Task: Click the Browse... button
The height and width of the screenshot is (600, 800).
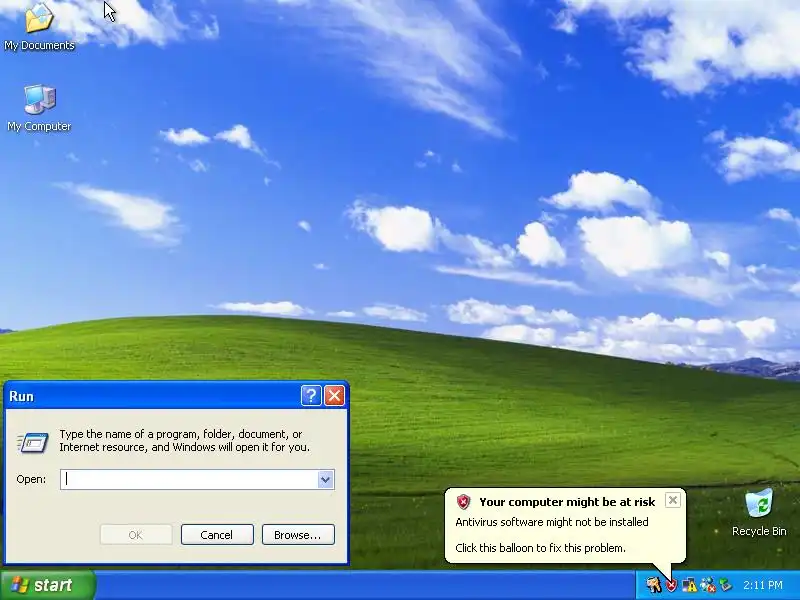Action: point(298,535)
